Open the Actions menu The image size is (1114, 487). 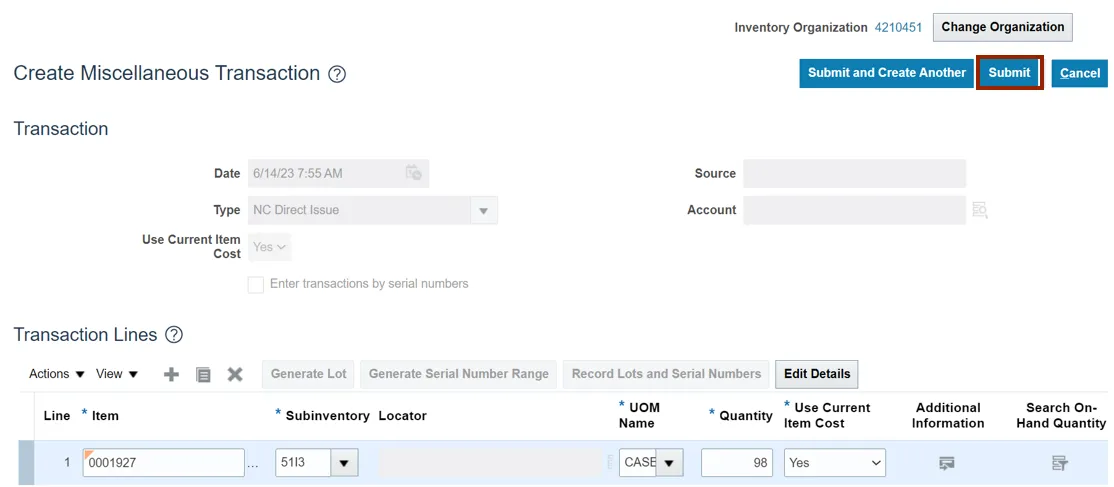(x=57, y=374)
